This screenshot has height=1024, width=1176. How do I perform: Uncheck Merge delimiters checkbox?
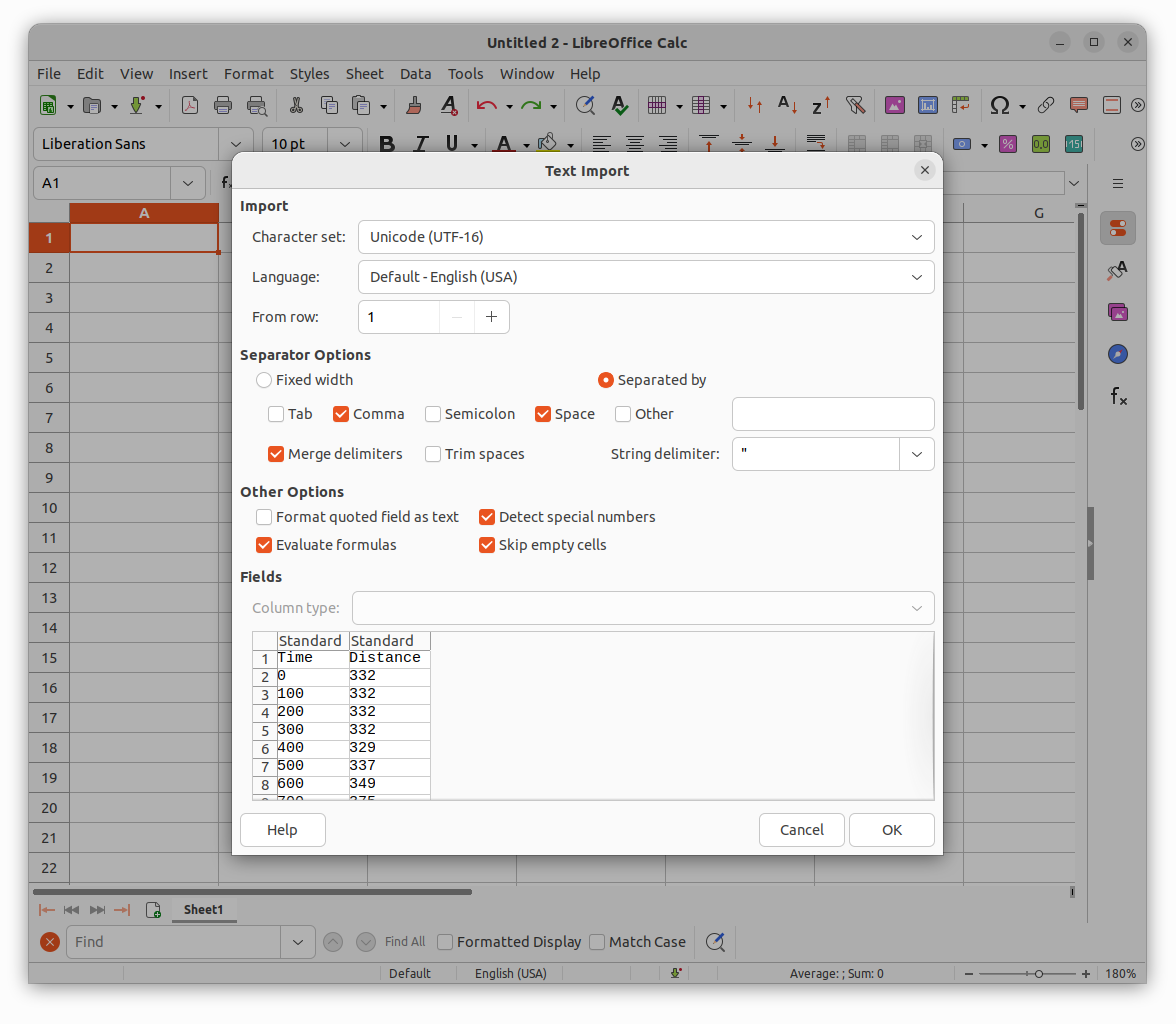click(x=276, y=454)
